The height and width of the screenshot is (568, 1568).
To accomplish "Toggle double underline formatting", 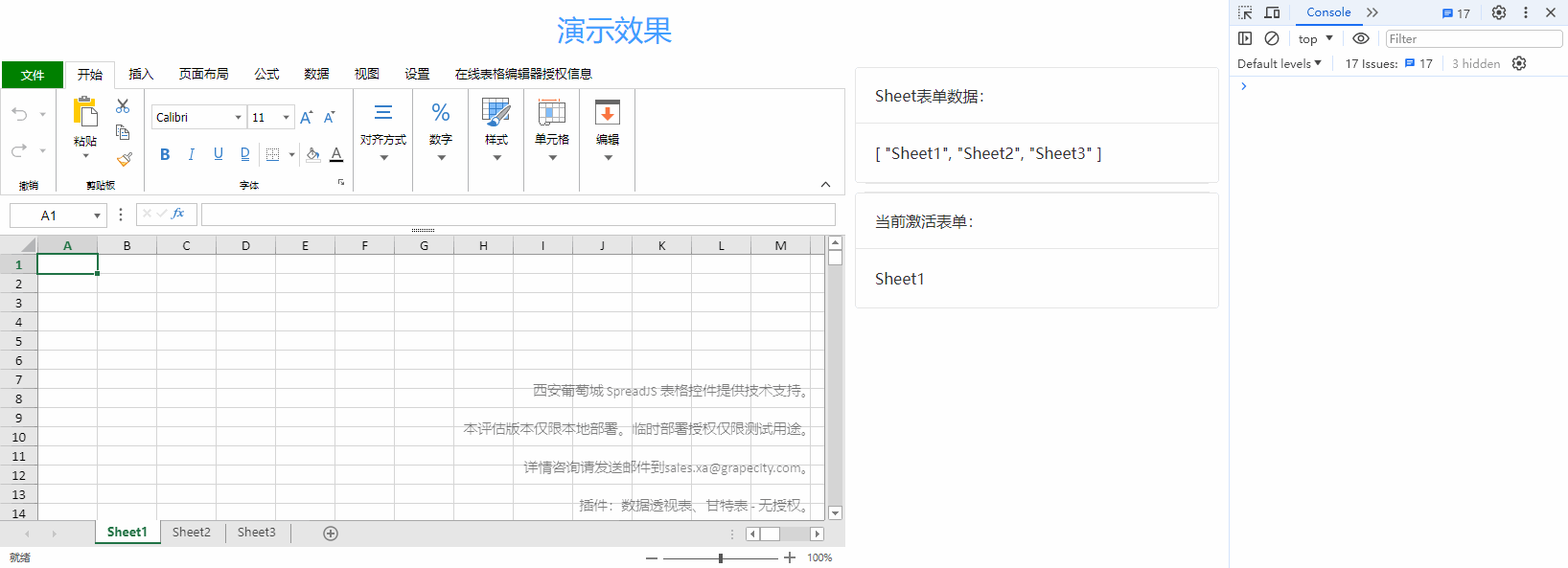I will coord(245,154).
